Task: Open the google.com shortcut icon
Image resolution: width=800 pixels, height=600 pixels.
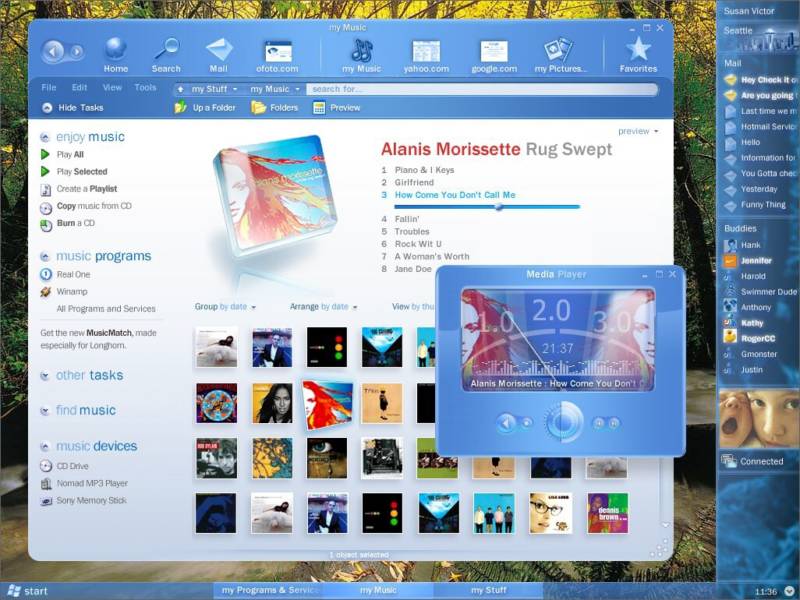Action: tap(494, 52)
